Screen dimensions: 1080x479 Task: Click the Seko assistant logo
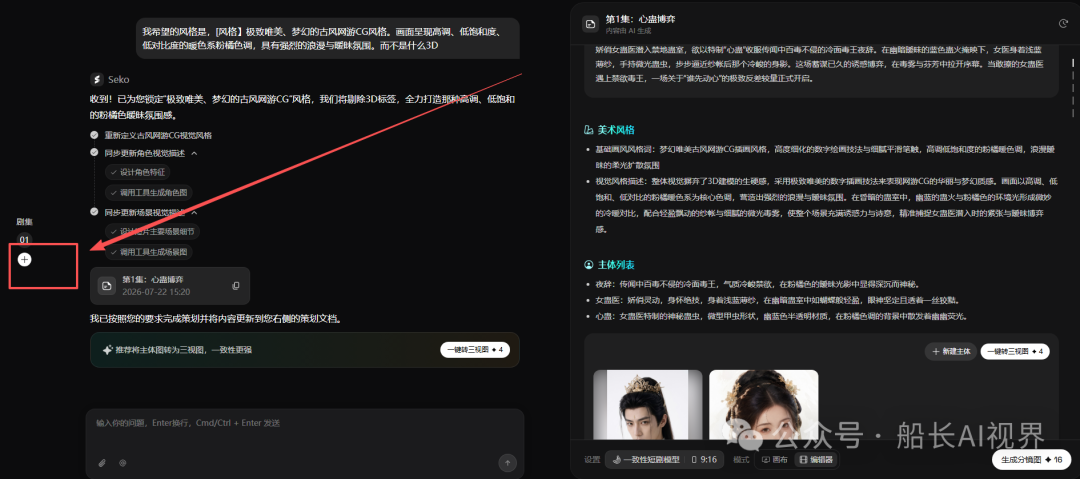pyautogui.click(x=97, y=79)
